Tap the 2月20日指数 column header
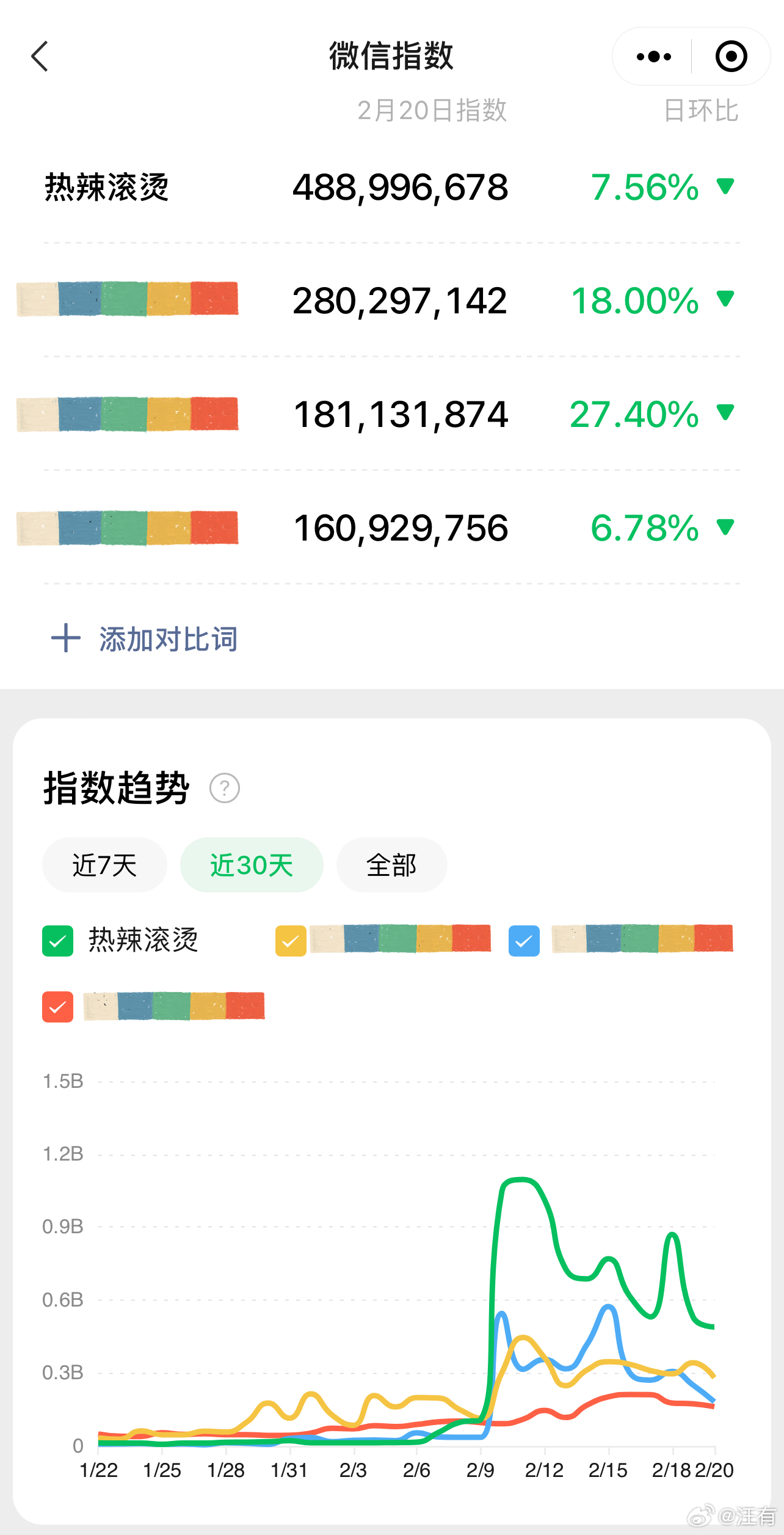Viewport: 784px width, 1535px height. [432, 111]
